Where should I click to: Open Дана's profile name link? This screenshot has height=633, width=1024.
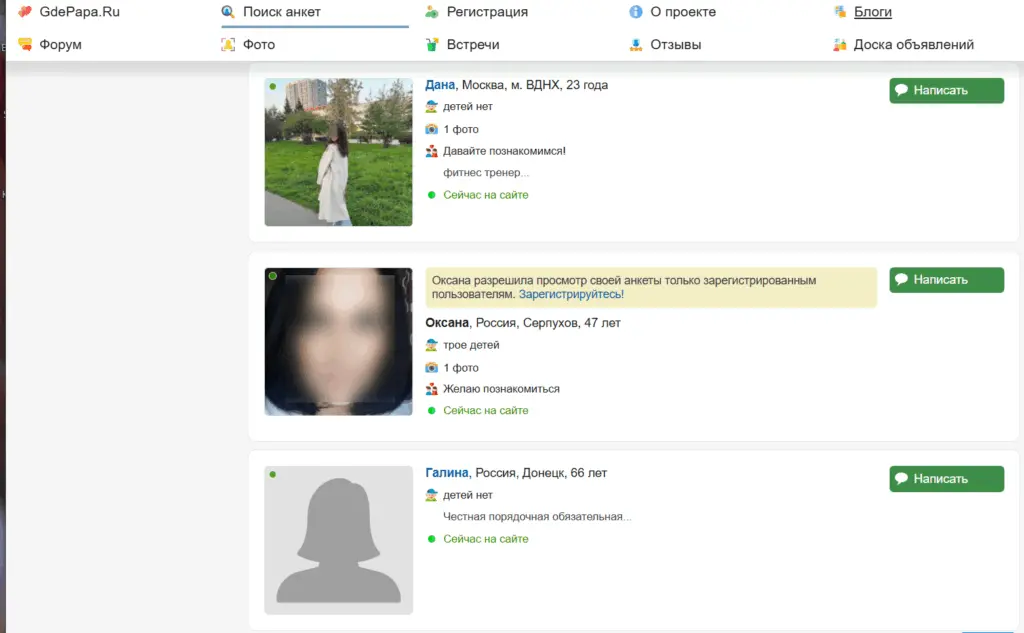click(x=440, y=85)
